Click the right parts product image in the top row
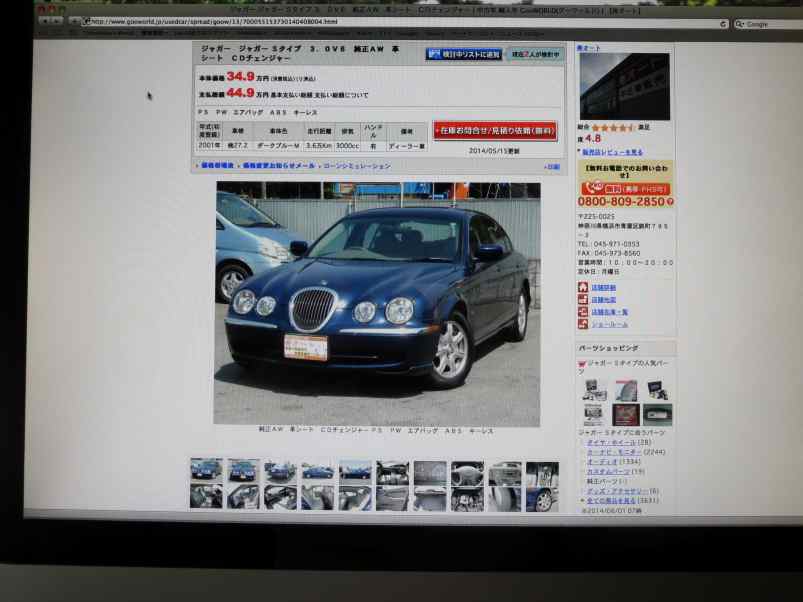Image resolution: width=803 pixels, height=602 pixels. pyautogui.click(x=658, y=390)
